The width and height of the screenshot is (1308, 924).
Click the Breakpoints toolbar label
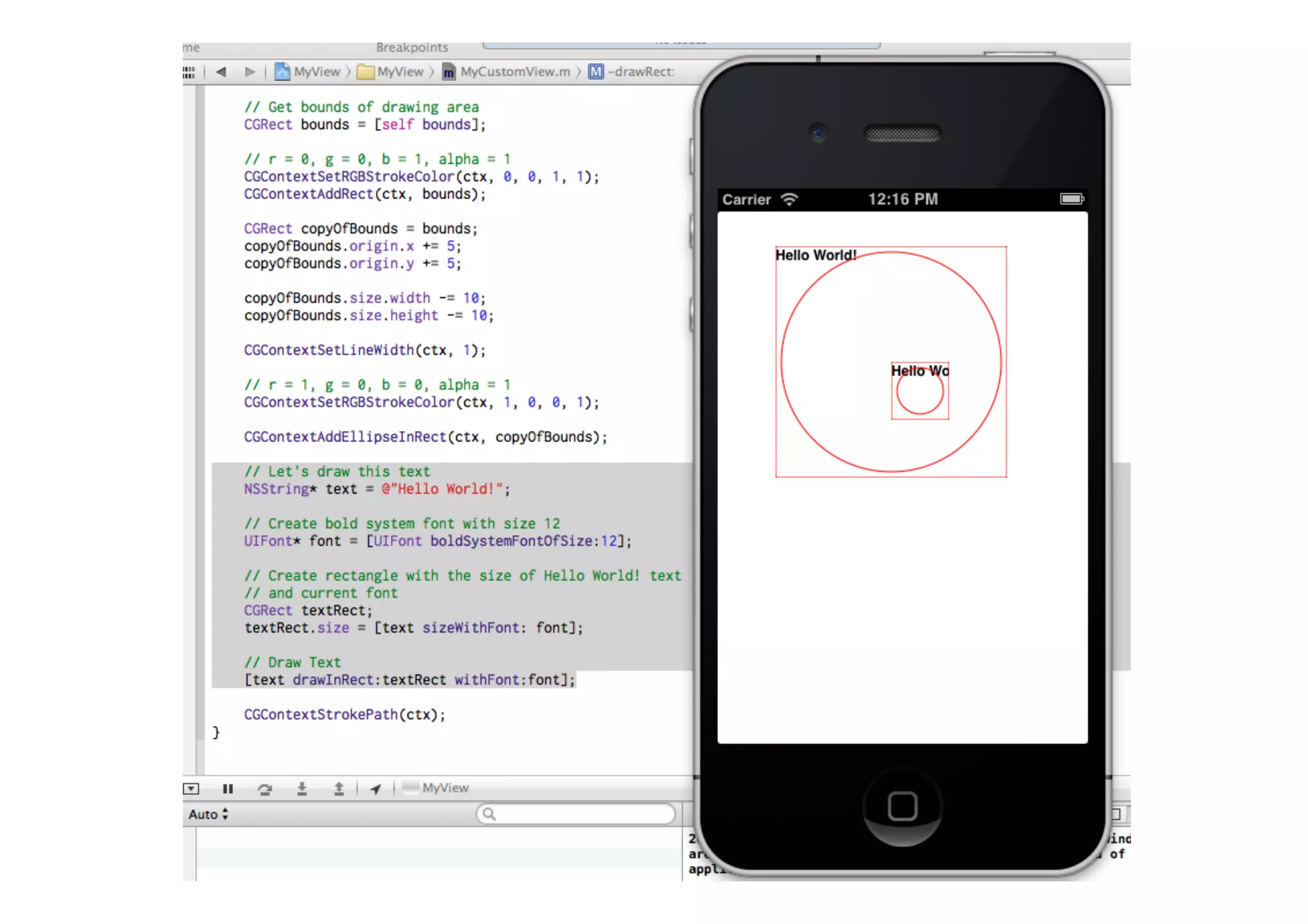(x=412, y=47)
